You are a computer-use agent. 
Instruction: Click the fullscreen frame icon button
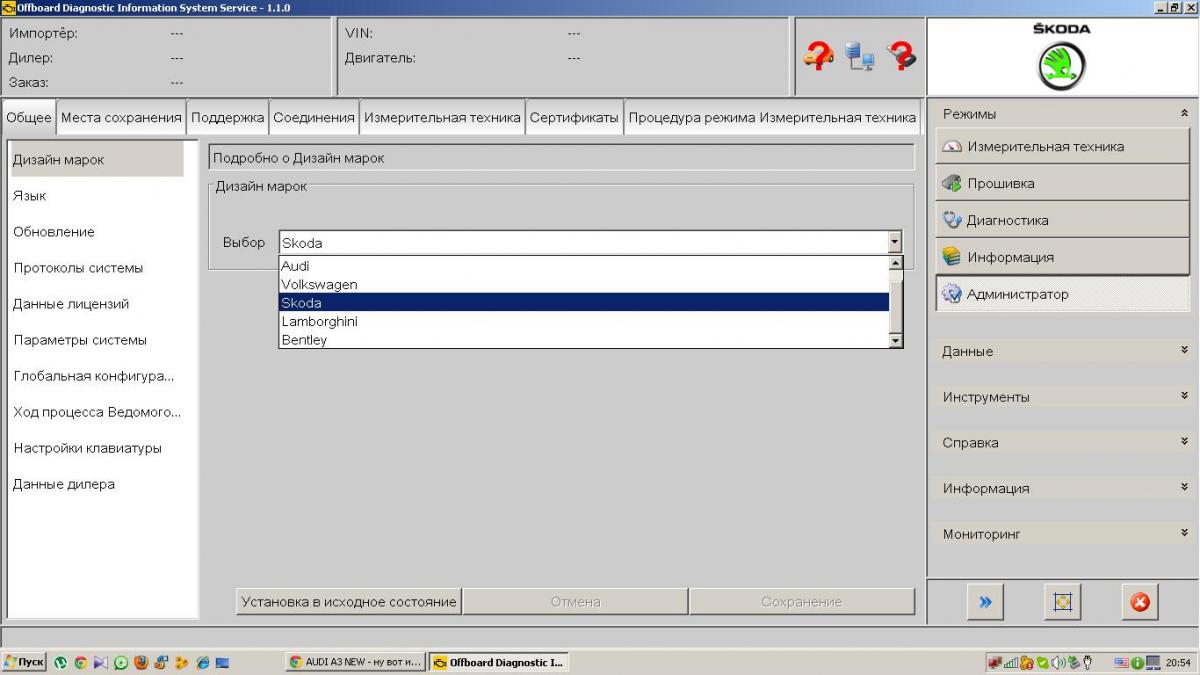pyautogui.click(x=1062, y=602)
